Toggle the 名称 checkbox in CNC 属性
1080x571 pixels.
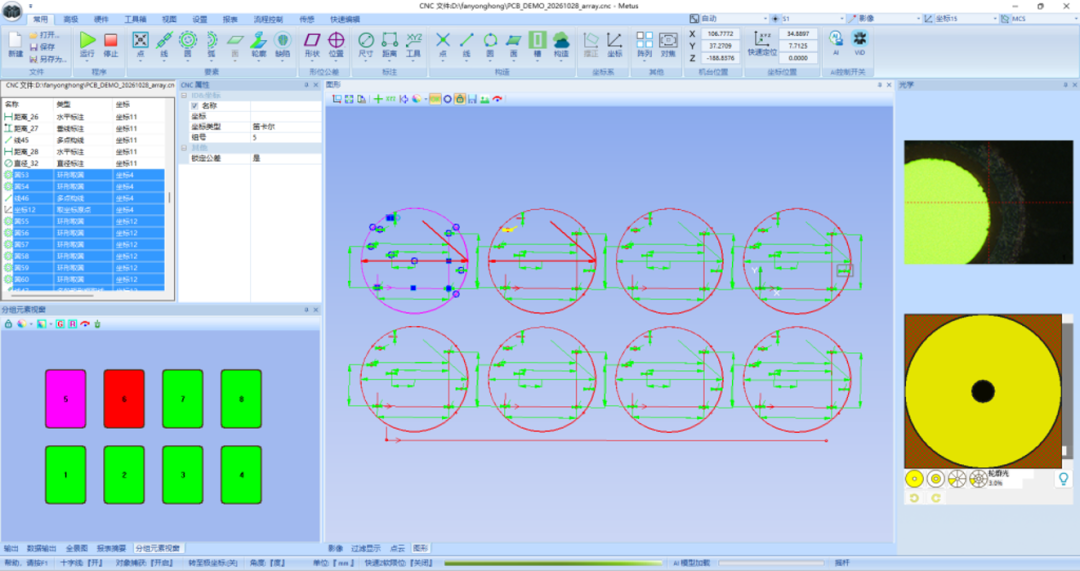[194, 106]
